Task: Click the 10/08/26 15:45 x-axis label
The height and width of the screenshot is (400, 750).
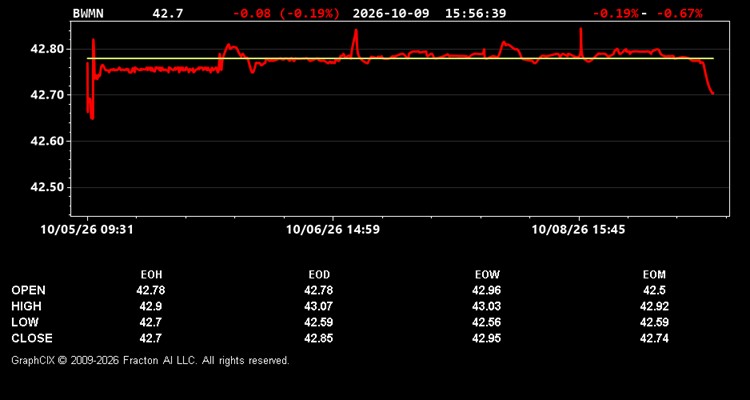Action: point(578,230)
